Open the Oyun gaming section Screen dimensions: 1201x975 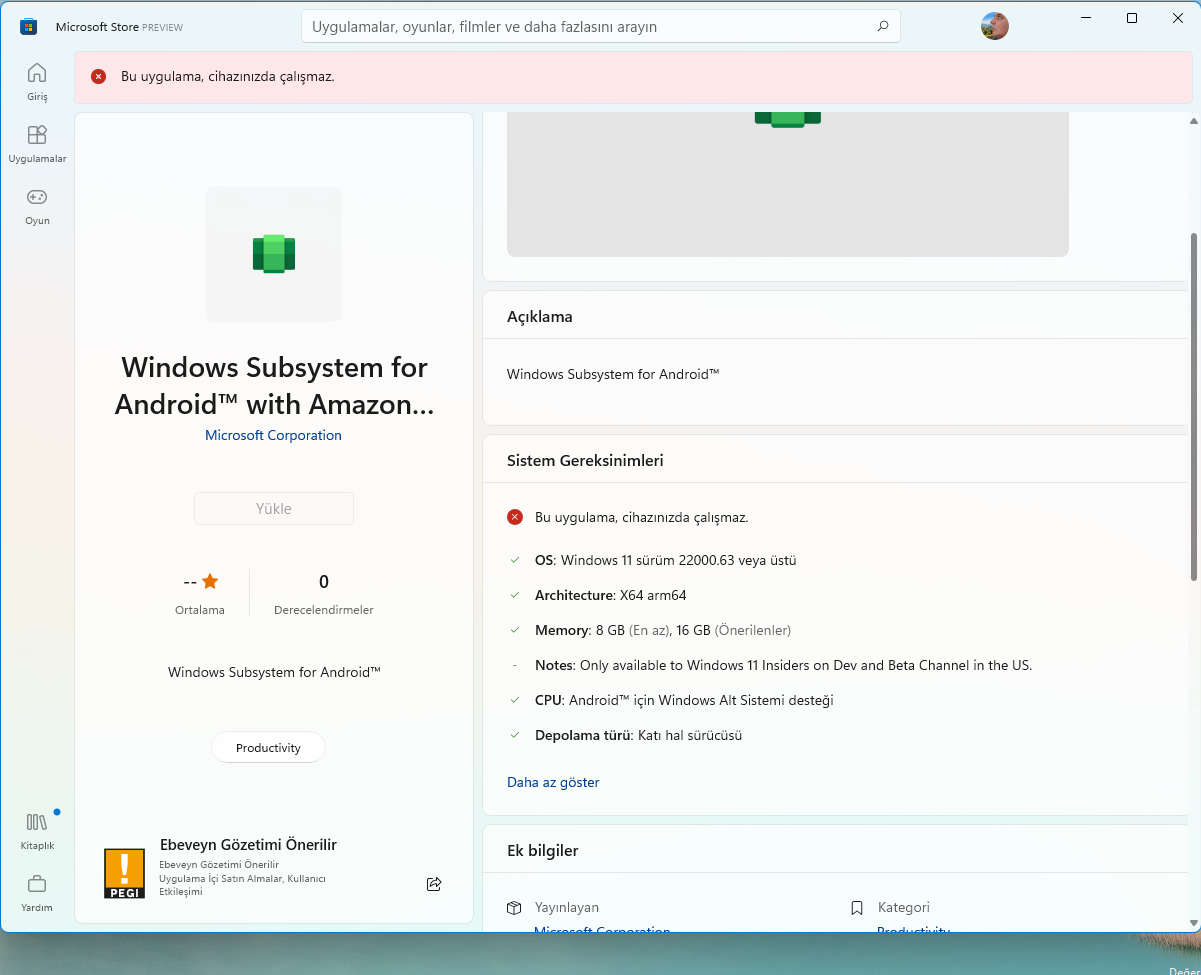pos(37,205)
